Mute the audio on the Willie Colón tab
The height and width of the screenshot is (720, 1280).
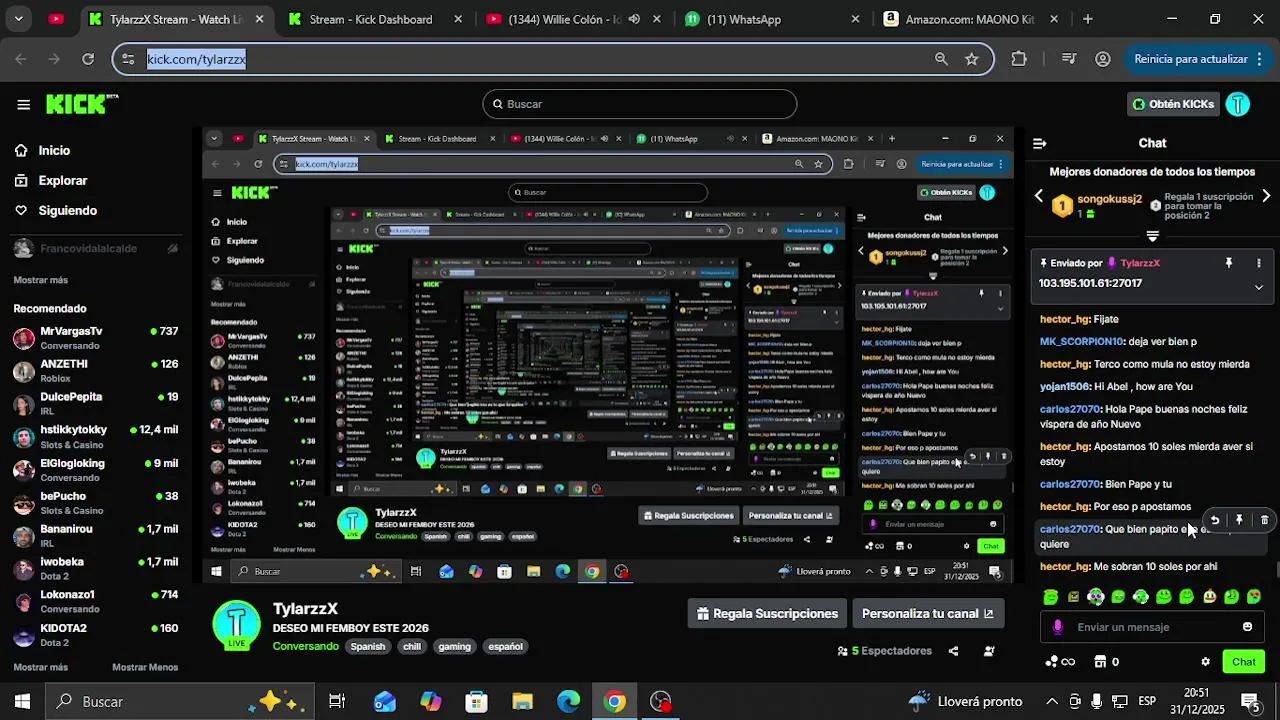click(634, 19)
